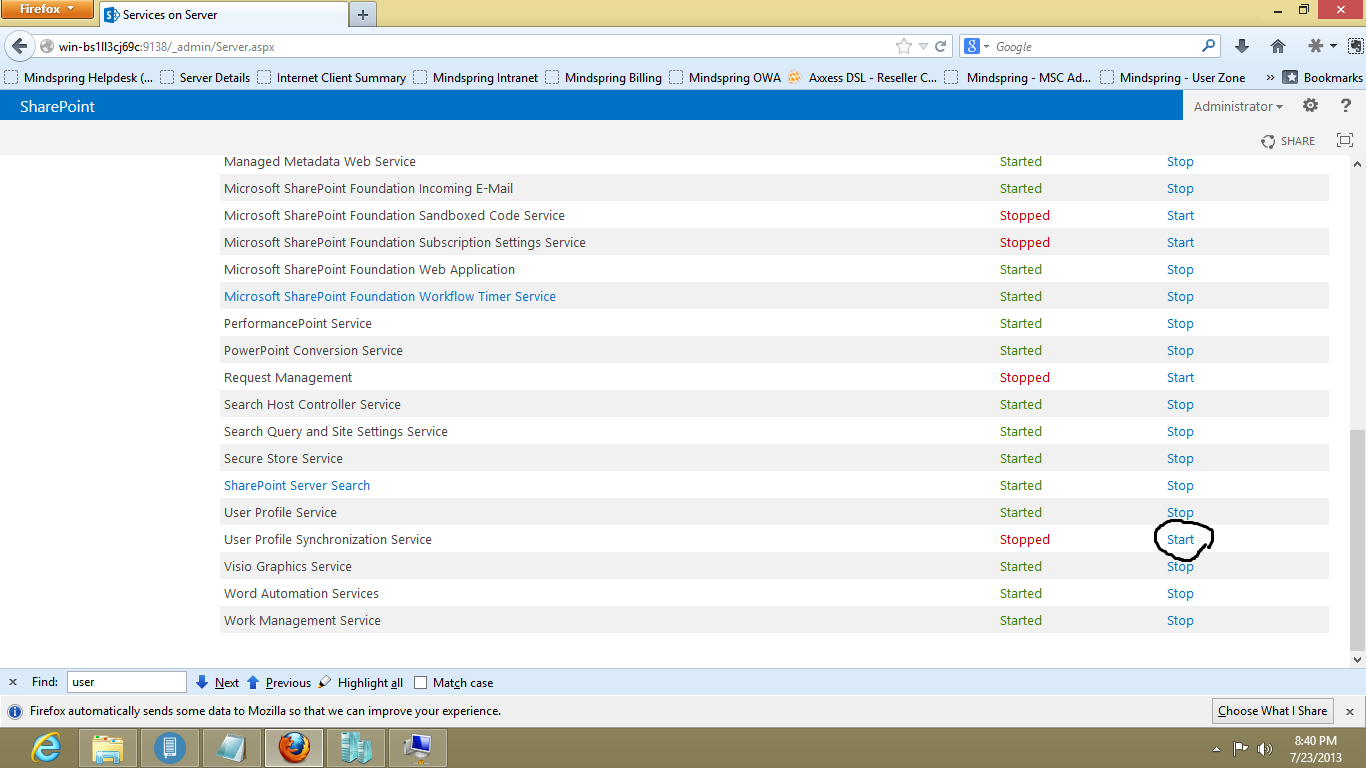1366x768 pixels.
Task: Open the Firefox downloads arrow icon
Action: 1241,46
